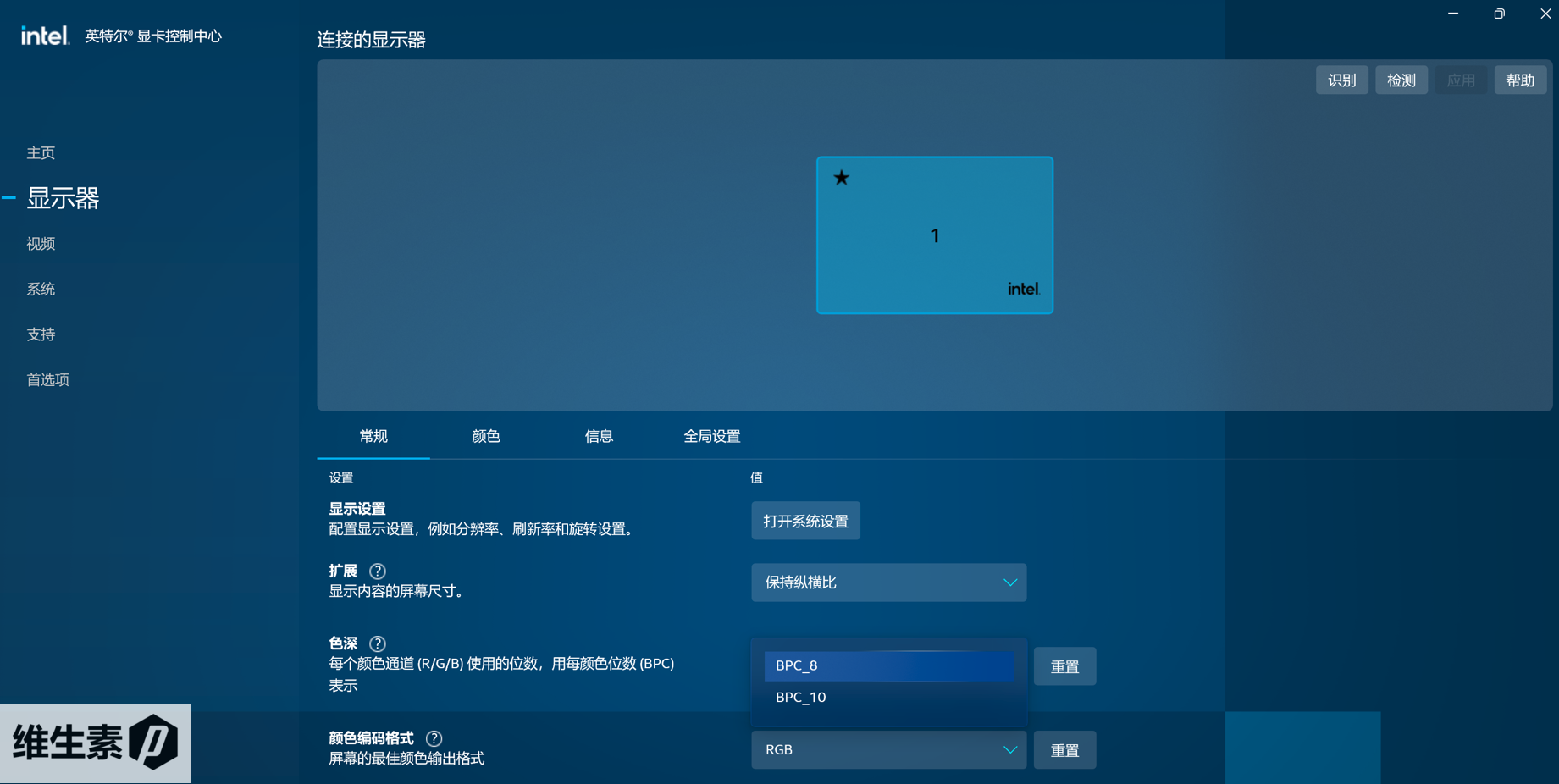1559x784 pixels.
Task: Open the 全局设置 tab
Action: click(711, 436)
